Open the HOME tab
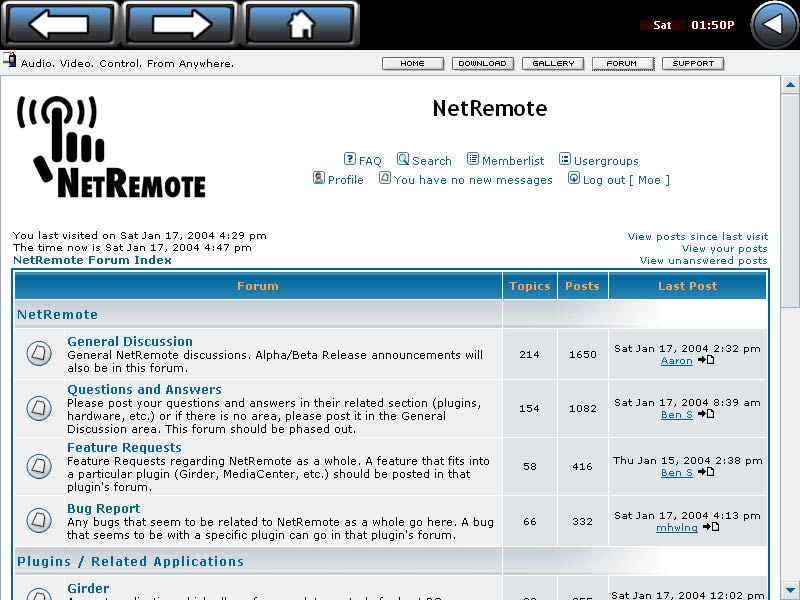The height and width of the screenshot is (600, 800). point(413,63)
